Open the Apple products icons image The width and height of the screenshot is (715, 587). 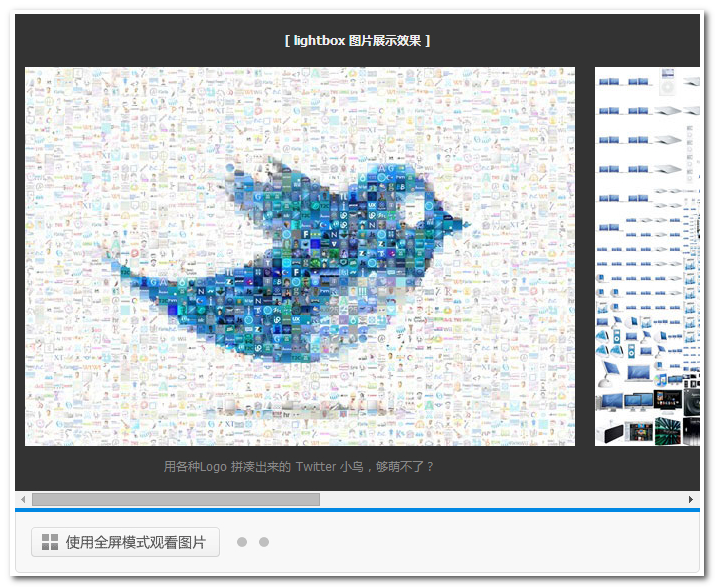pyautogui.click(x=647, y=256)
